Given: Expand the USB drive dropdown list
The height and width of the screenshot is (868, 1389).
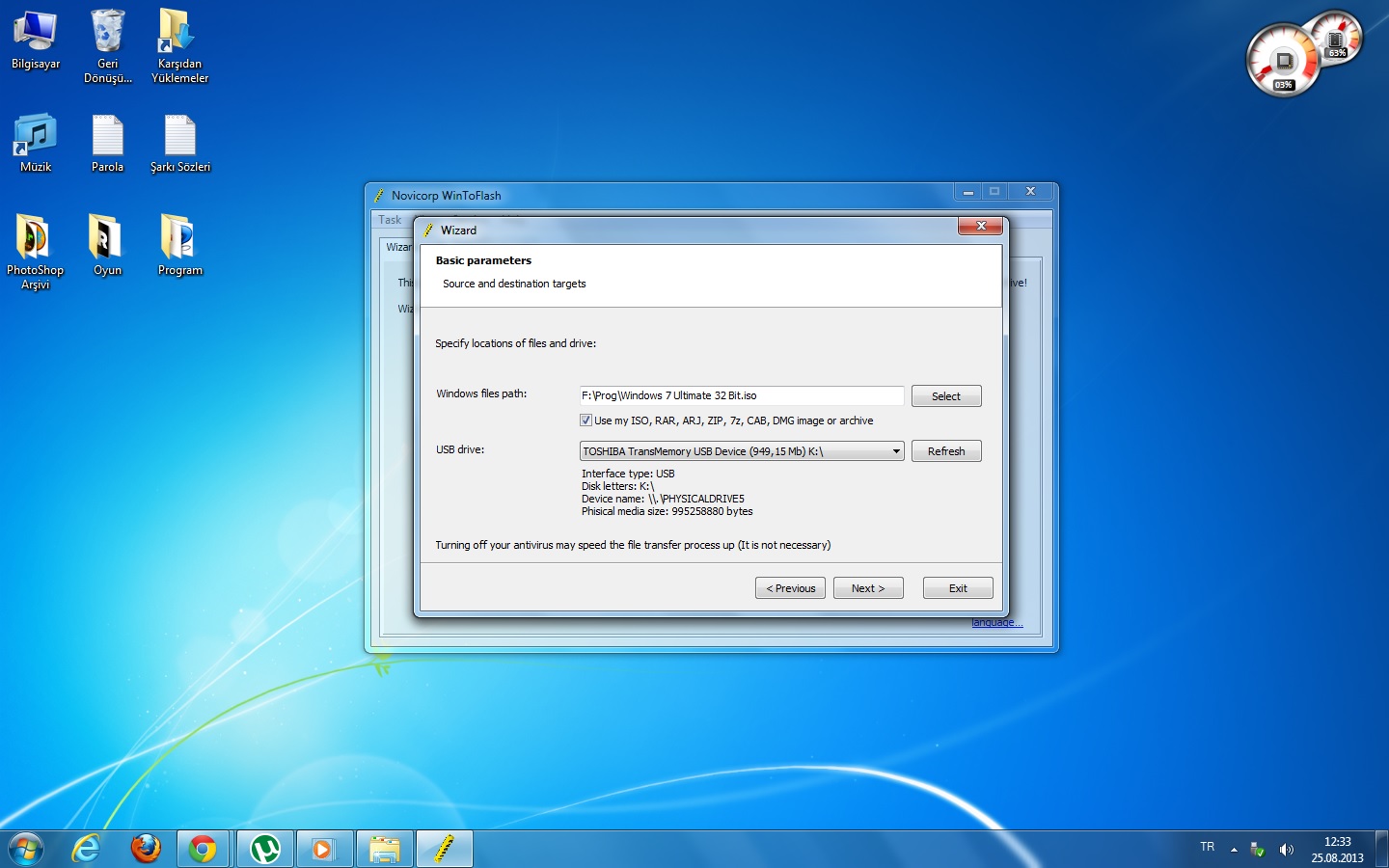Looking at the screenshot, I should click(x=896, y=451).
